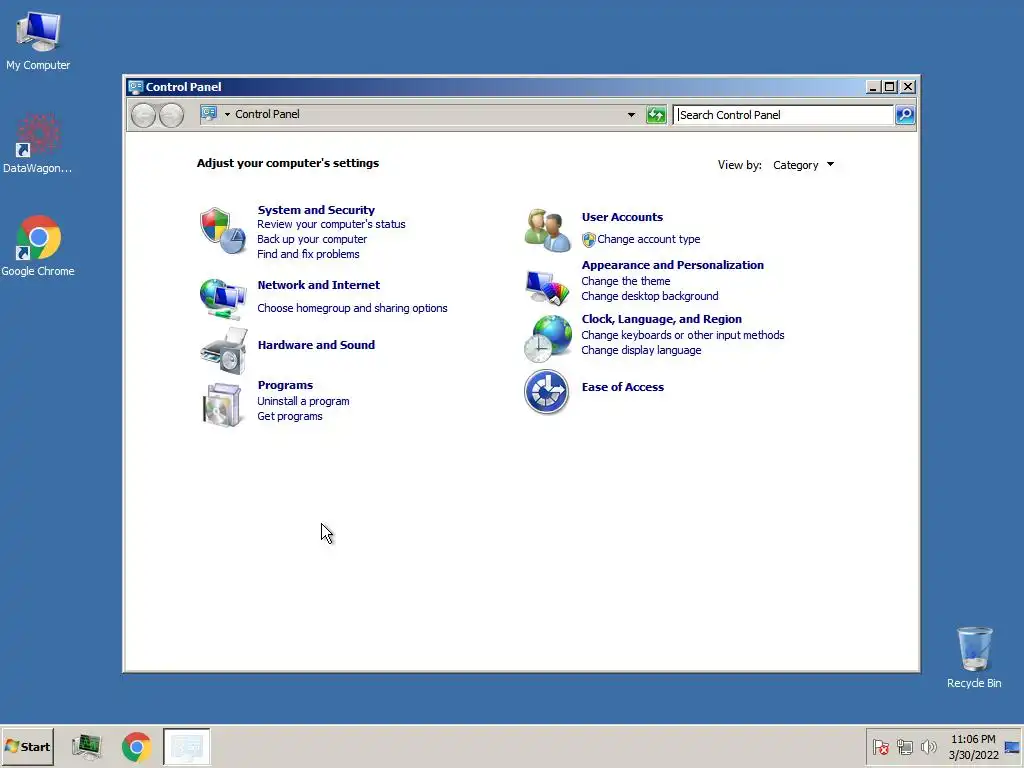Click the shield icon beside Change account type

588,240
